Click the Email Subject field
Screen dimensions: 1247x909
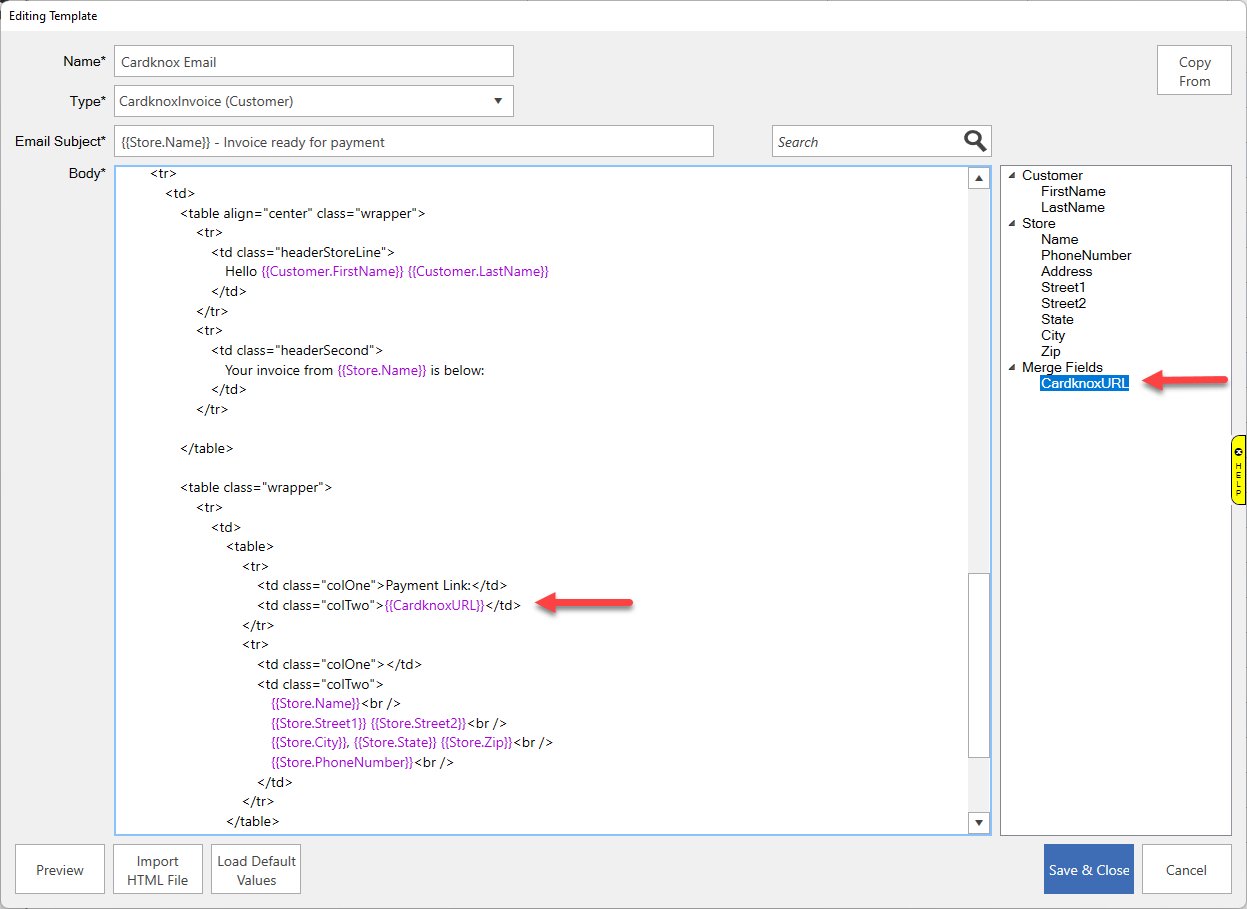[x=413, y=142]
